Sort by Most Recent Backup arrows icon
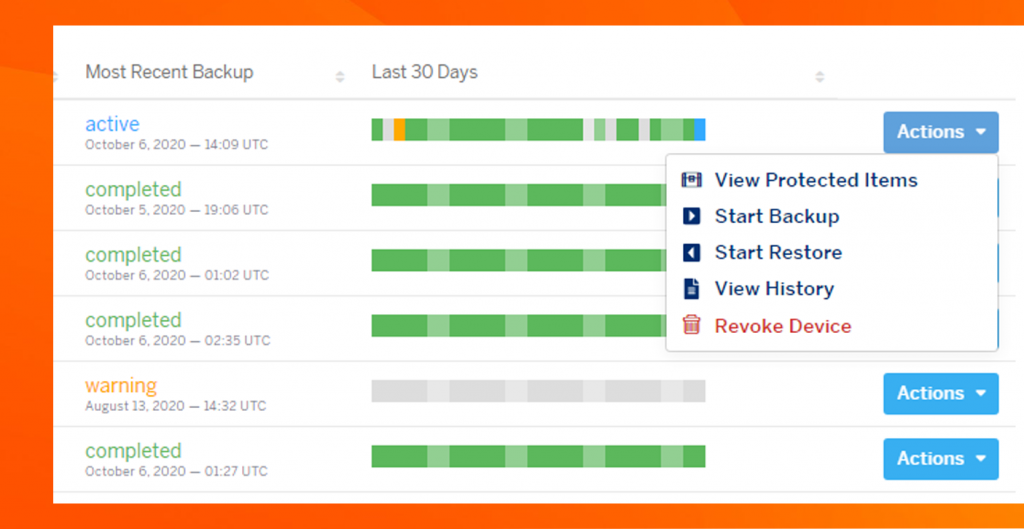 pyautogui.click(x=340, y=76)
